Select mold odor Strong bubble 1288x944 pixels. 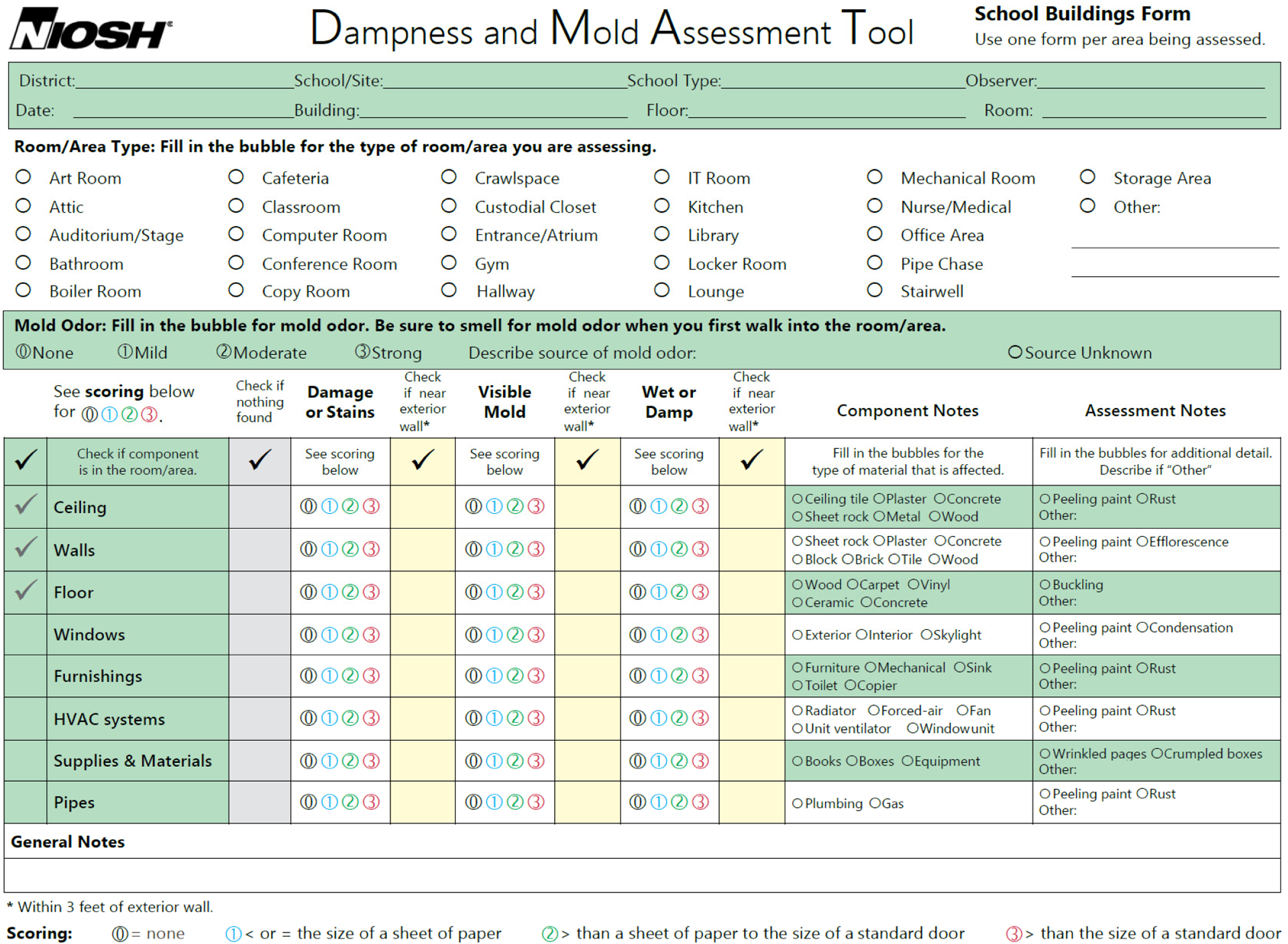(362, 352)
